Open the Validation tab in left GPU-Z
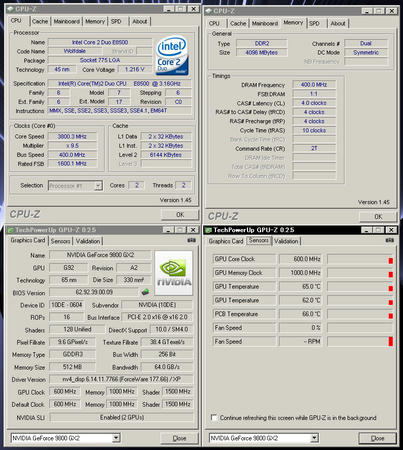Screen dimensions: 403x450 click(88, 241)
